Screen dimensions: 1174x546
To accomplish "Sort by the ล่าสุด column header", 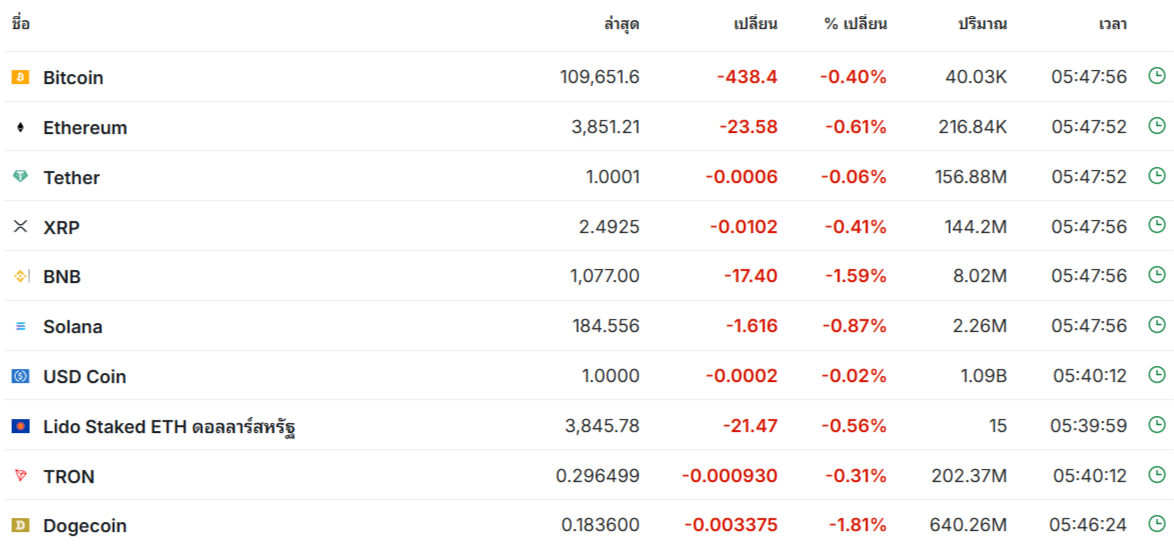I will [x=621, y=24].
